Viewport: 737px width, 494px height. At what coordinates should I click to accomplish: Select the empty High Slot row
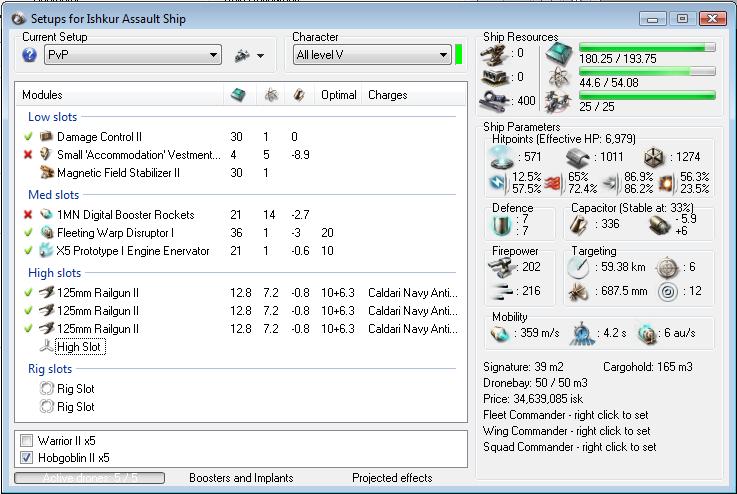(x=79, y=347)
